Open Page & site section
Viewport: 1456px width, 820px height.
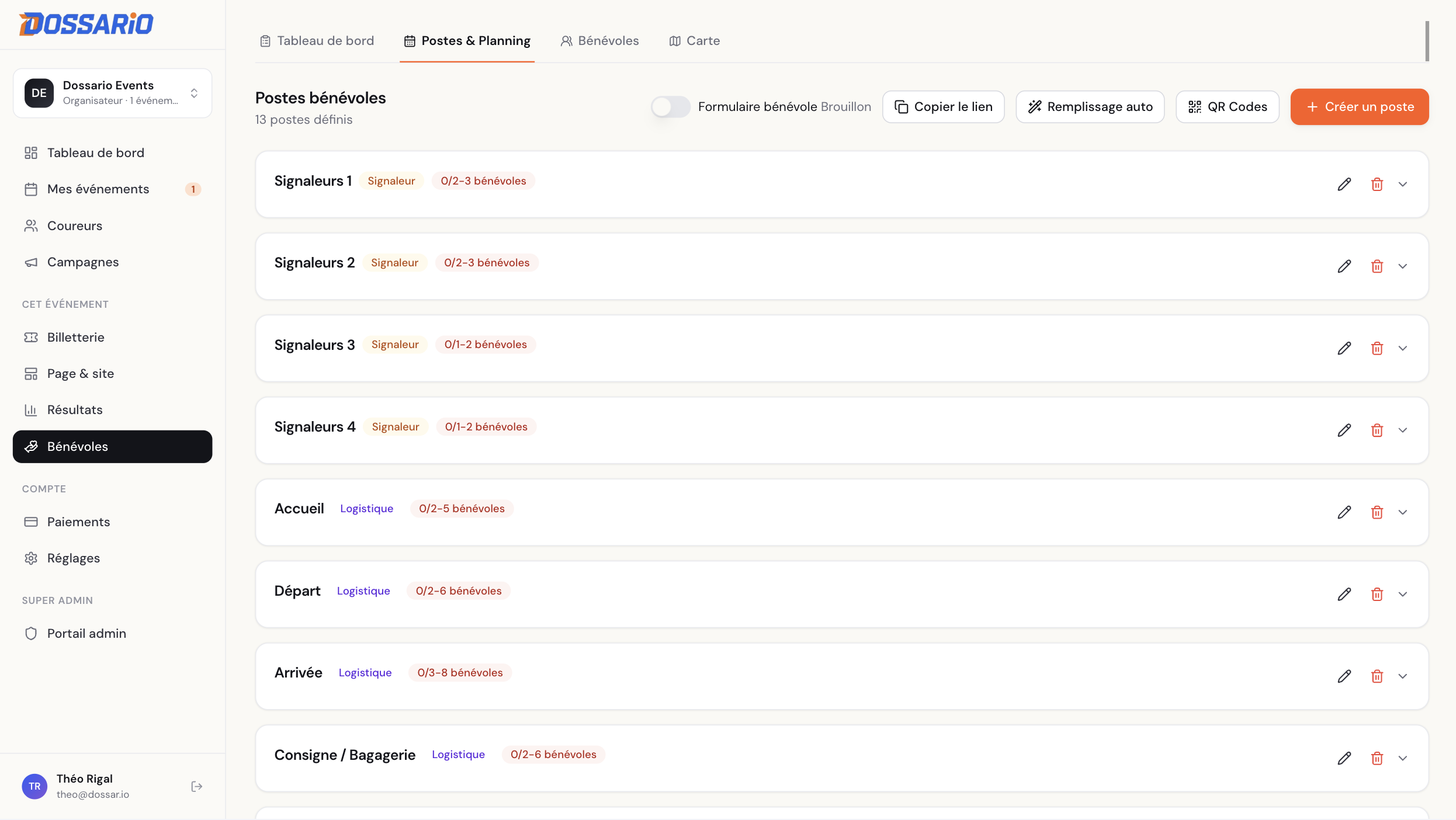112,374
